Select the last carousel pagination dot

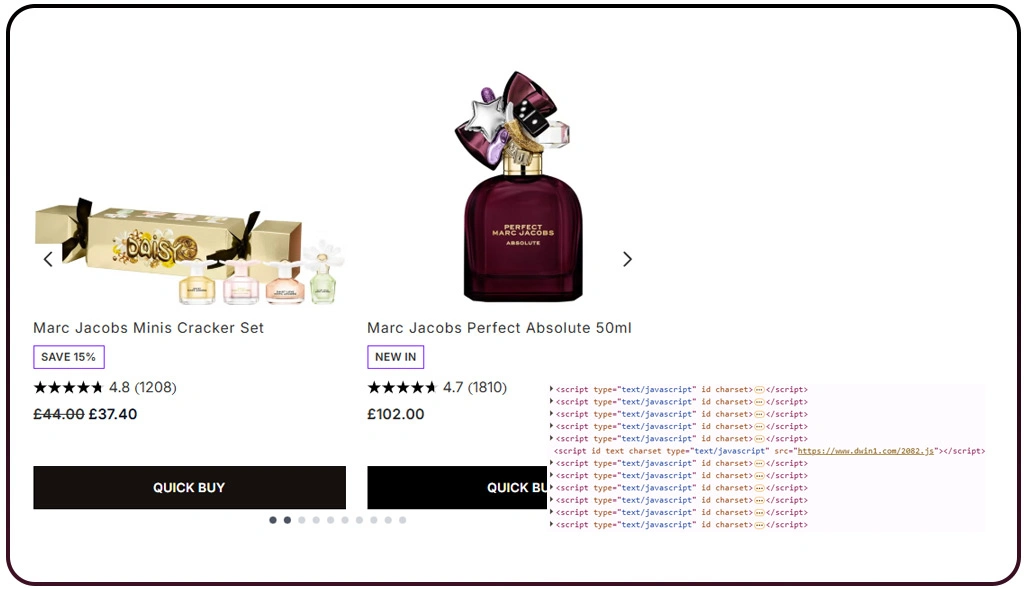(x=402, y=520)
